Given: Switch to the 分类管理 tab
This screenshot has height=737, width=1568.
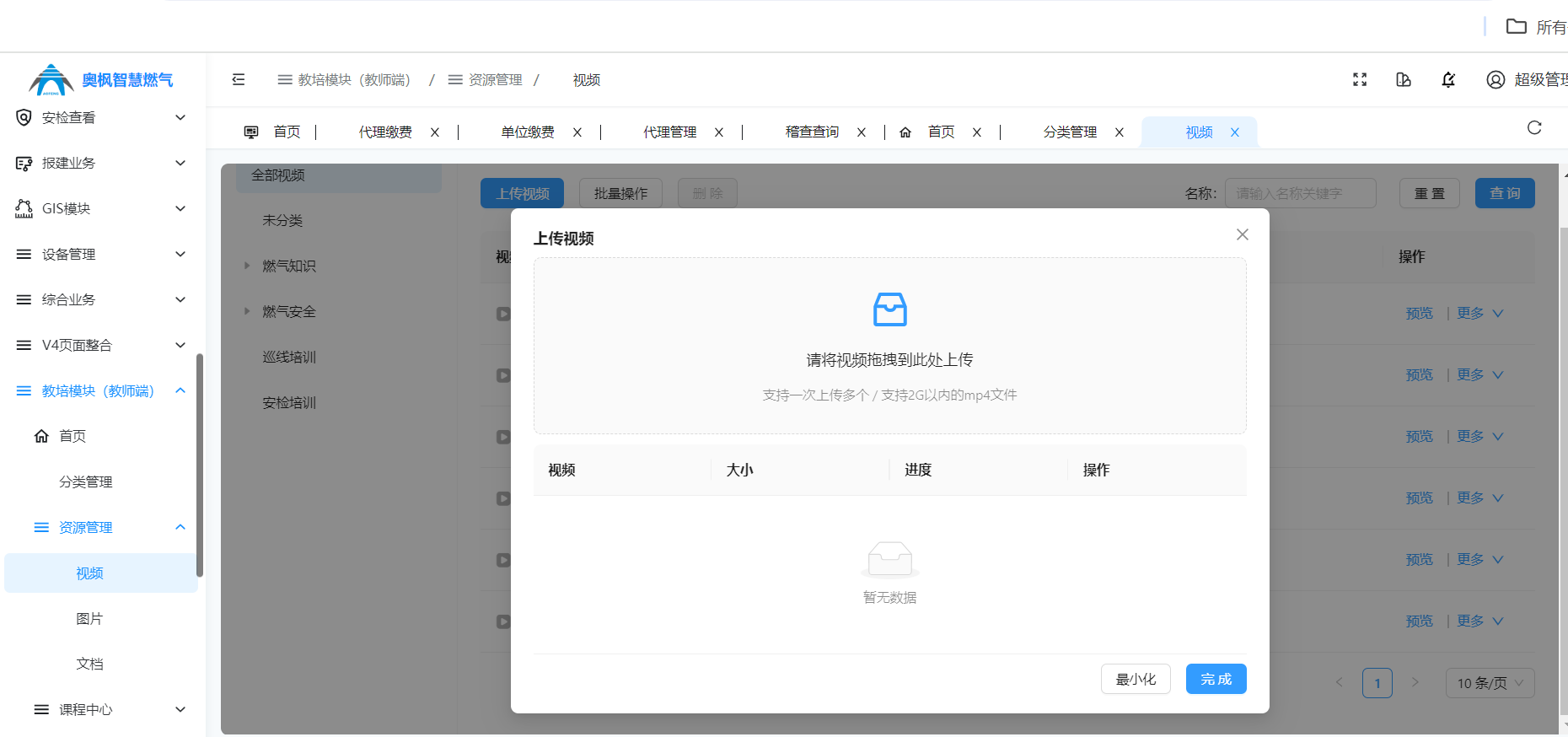Looking at the screenshot, I should tap(1070, 132).
